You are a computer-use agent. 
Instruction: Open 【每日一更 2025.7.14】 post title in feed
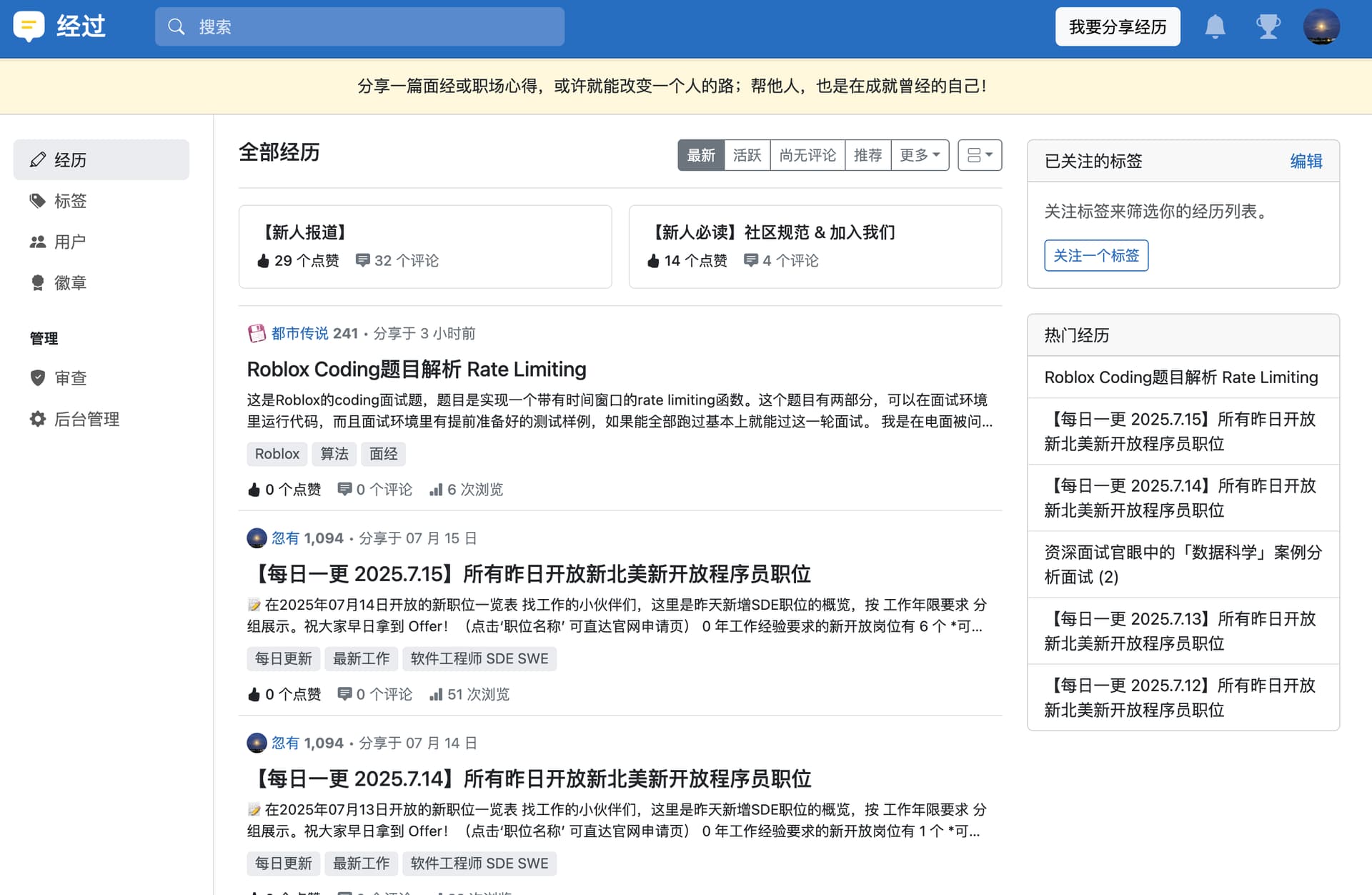point(530,778)
